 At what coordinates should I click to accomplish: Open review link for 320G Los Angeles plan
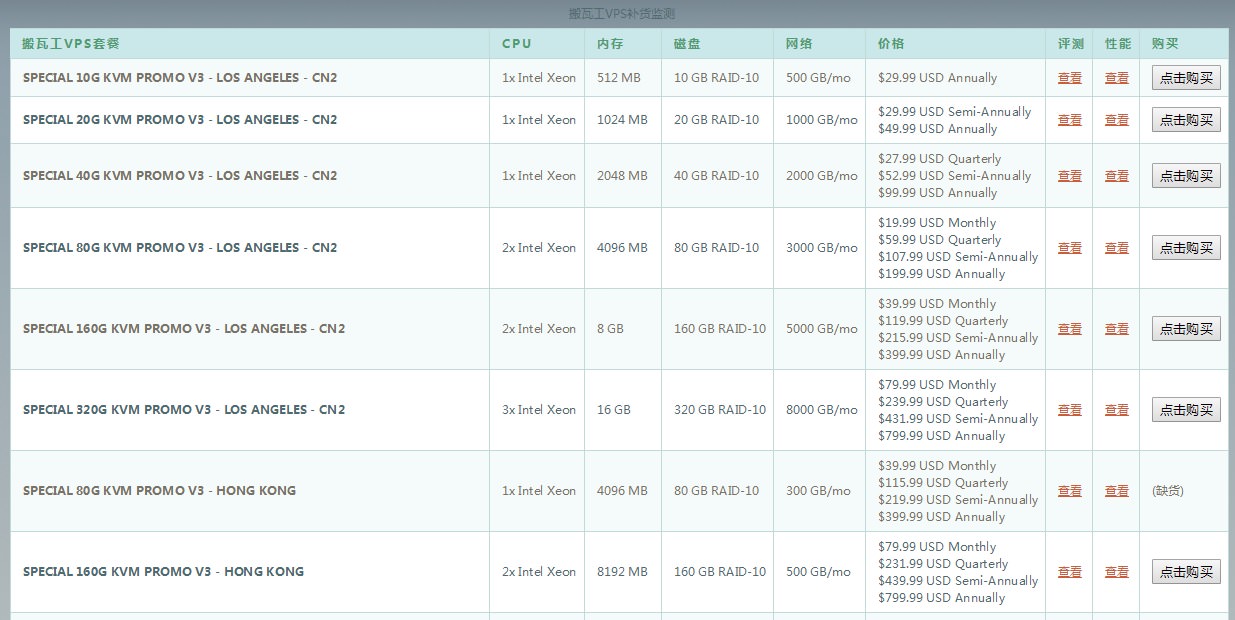(1069, 410)
